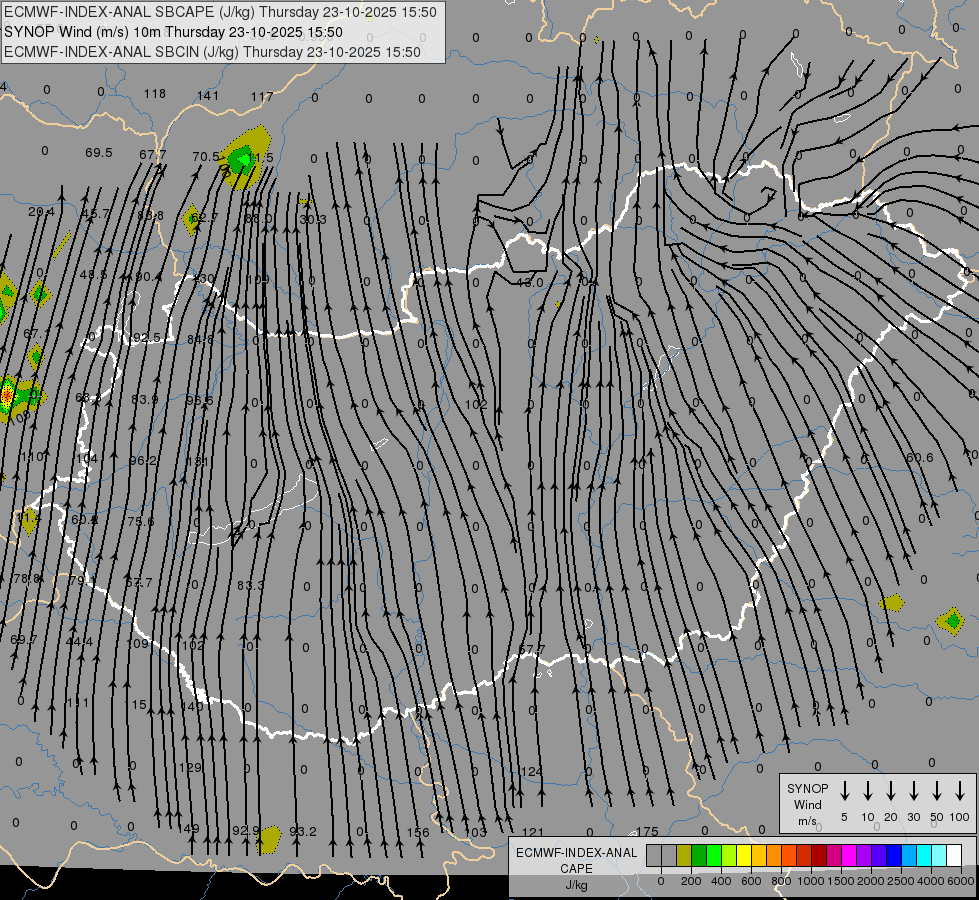
Task: Select the cyan 4000 J/kg CAPE swatch
Action: 923,855
